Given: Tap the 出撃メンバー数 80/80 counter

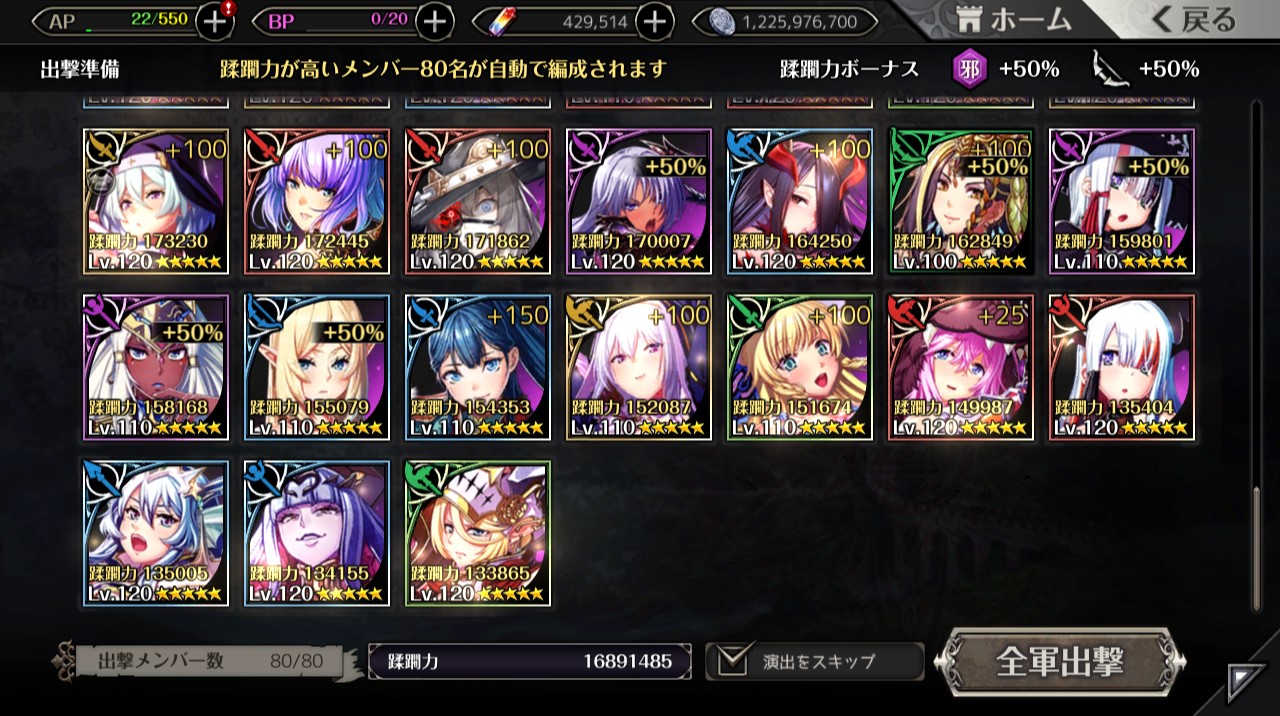Looking at the screenshot, I should click(204, 661).
